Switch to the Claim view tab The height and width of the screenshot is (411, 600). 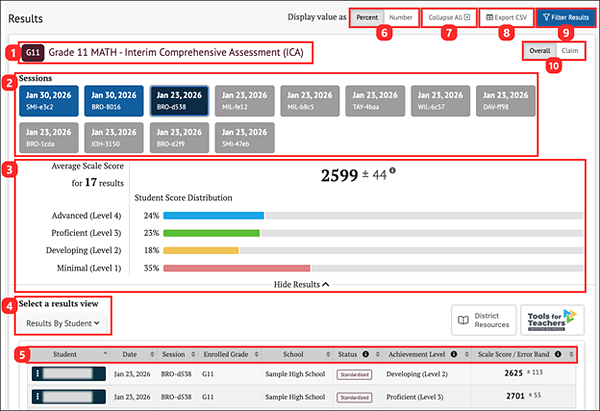coord(570,51)
